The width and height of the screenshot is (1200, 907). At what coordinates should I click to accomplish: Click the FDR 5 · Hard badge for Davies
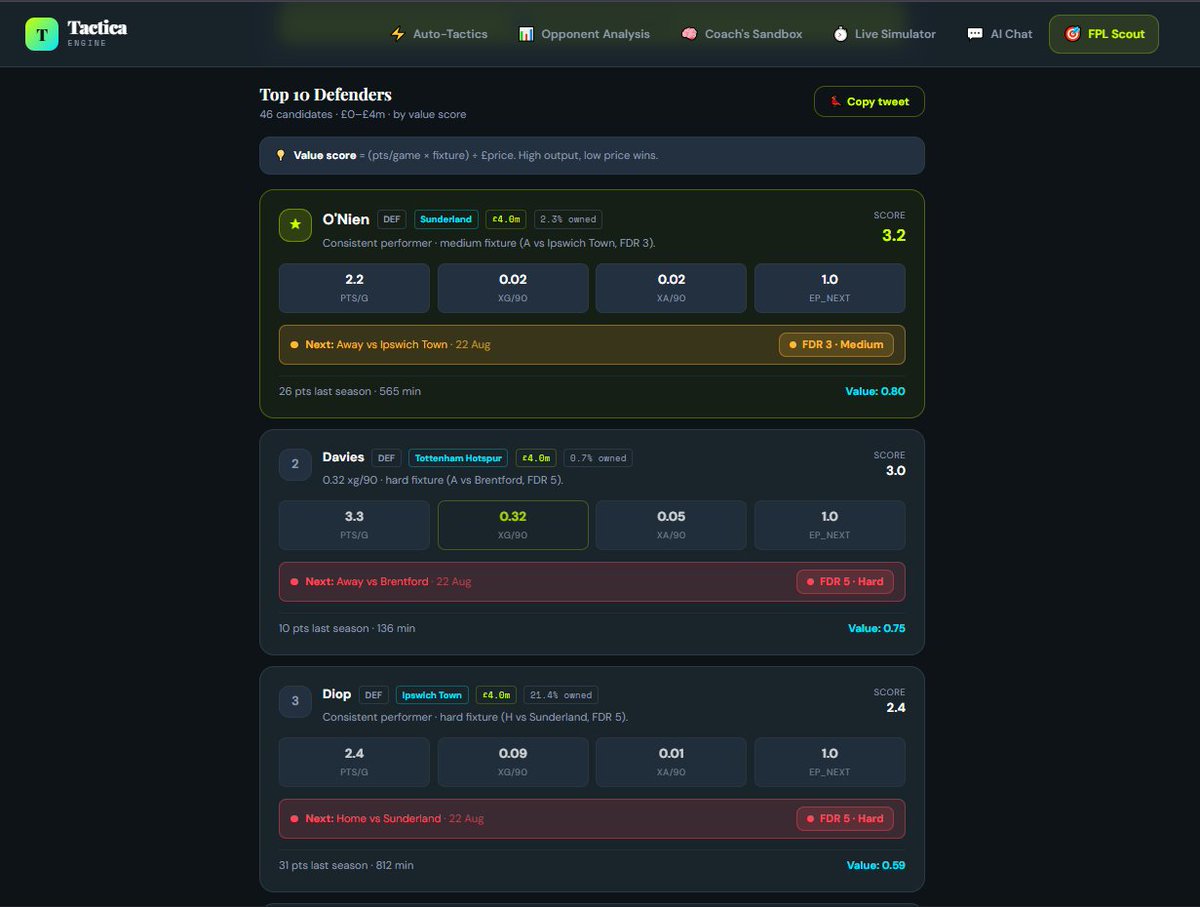(845, 582)
